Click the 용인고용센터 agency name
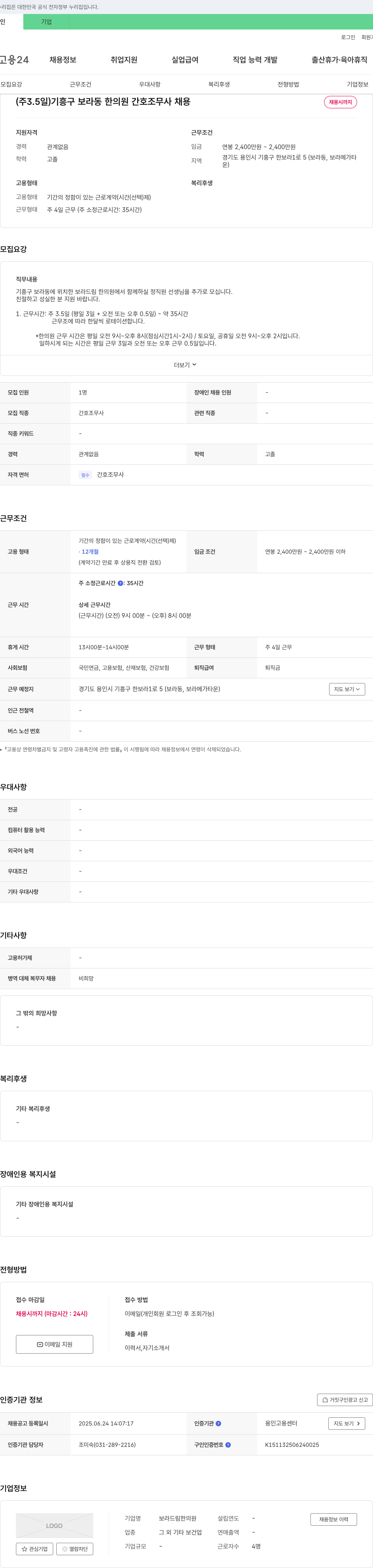This screenshot has height=1568, width=373. (x=281, y=1423)
